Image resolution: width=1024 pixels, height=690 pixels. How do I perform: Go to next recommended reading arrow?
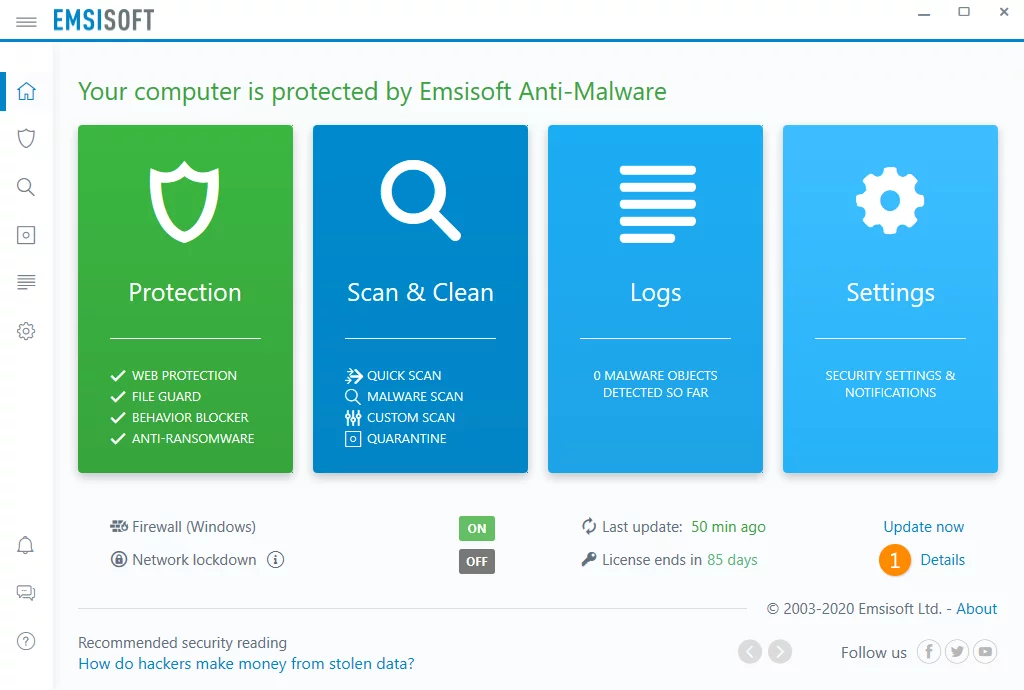click(x=780, y=651)
